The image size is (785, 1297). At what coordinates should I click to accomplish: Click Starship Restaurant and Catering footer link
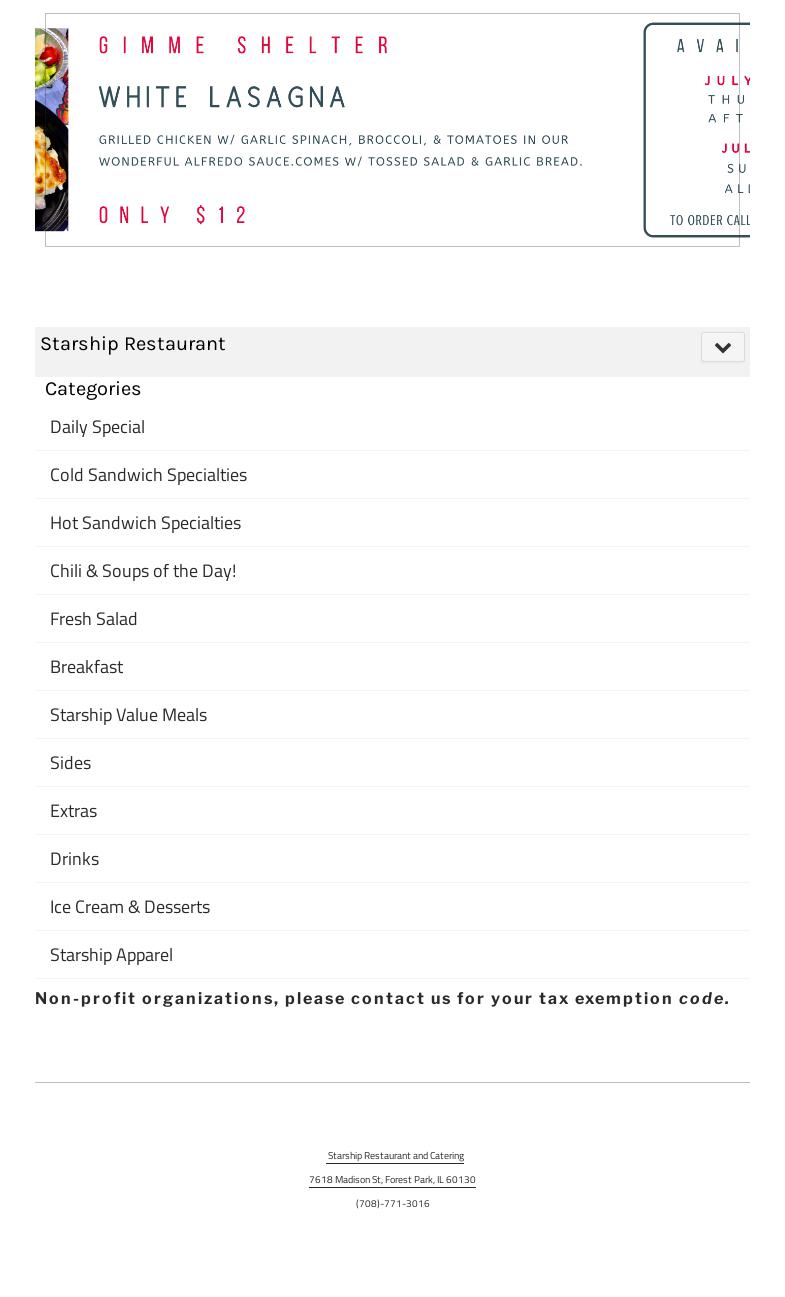point(395,1156)
